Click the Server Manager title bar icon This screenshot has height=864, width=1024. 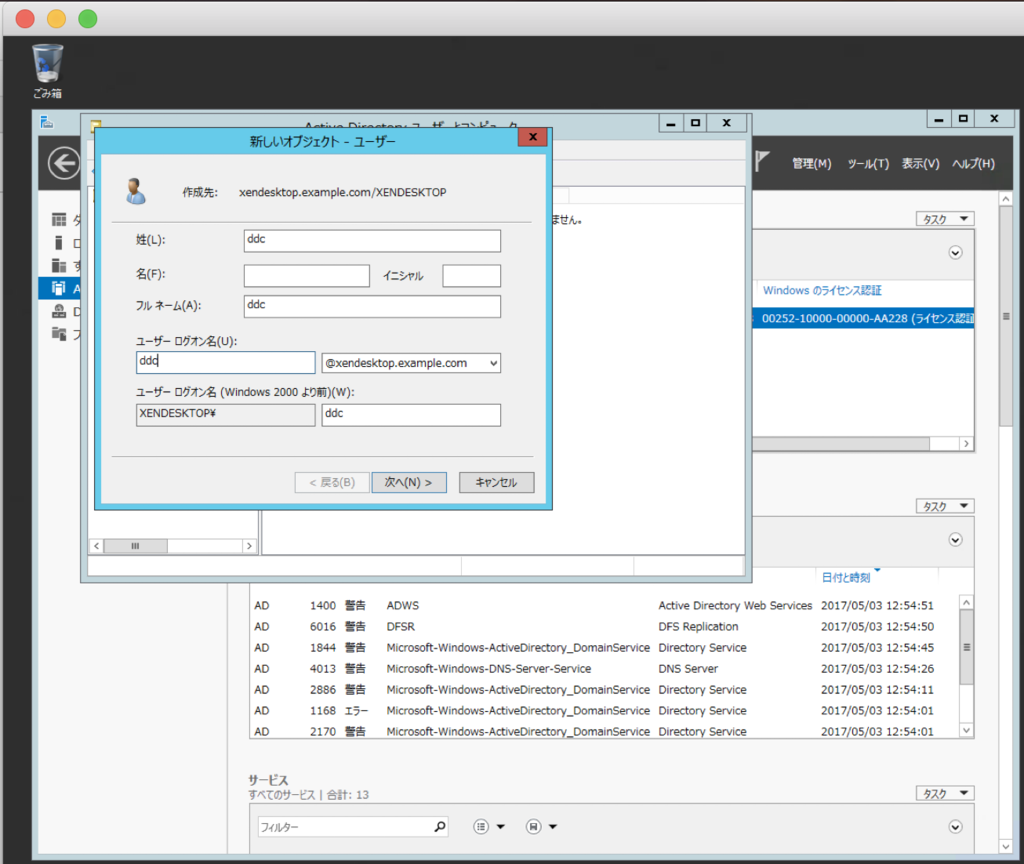(x=46, y=122)
